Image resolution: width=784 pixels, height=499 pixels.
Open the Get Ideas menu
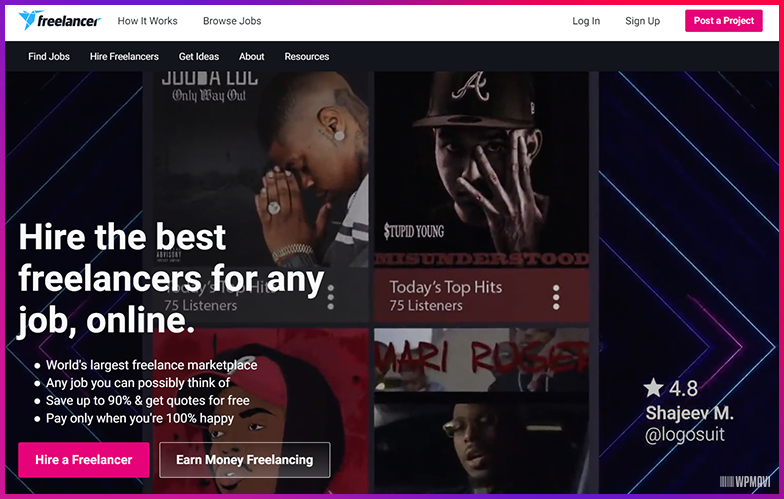click(x=199, y=56)
